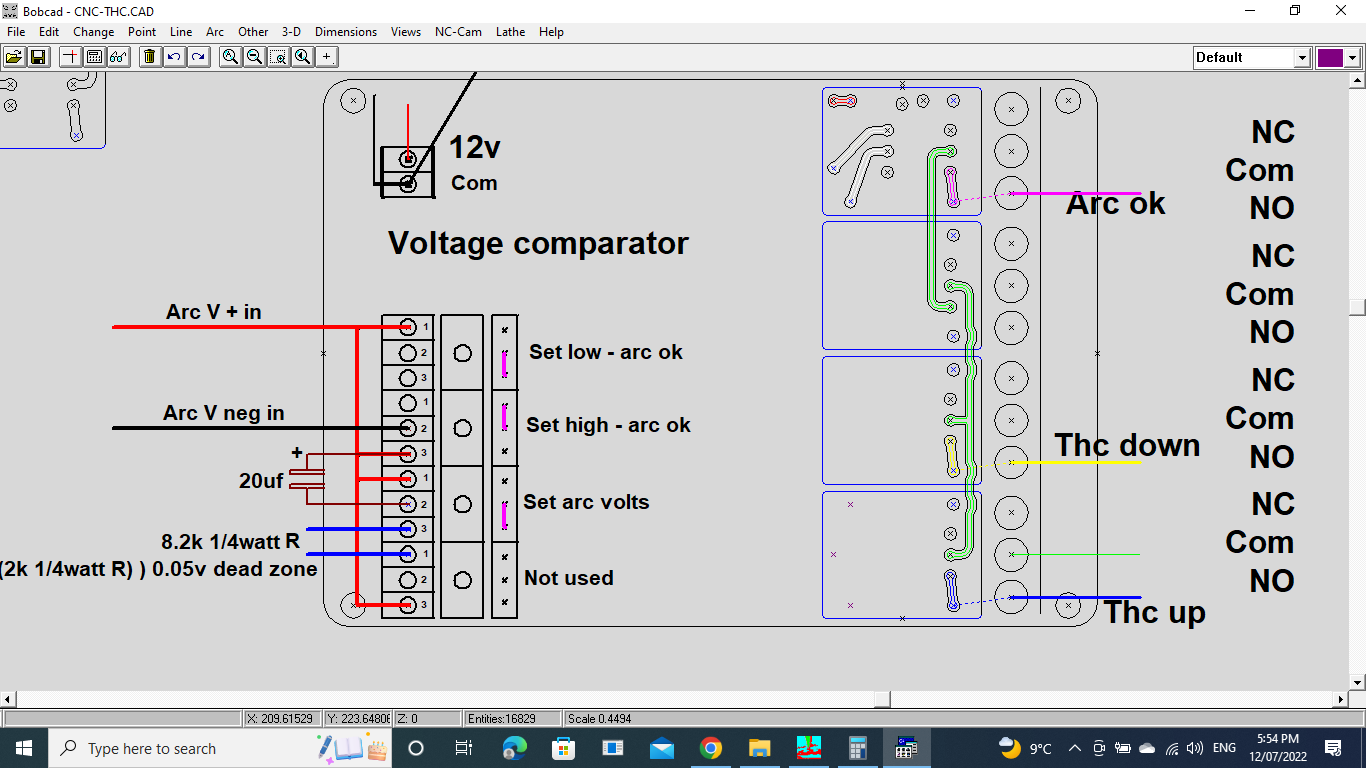Click the vertical scrollbar up arrow
The height and width of the screenshot is (768, 1366).
(1357, 79)
